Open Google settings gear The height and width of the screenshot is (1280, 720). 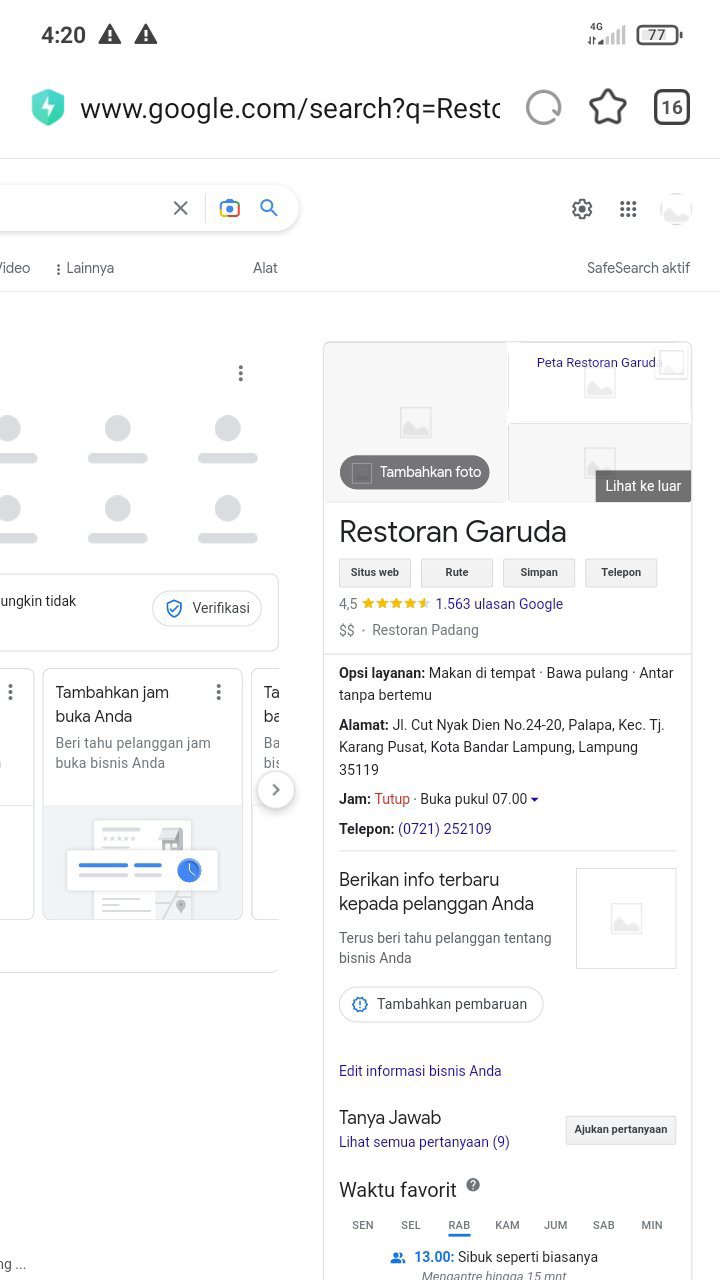click(582, 209)
